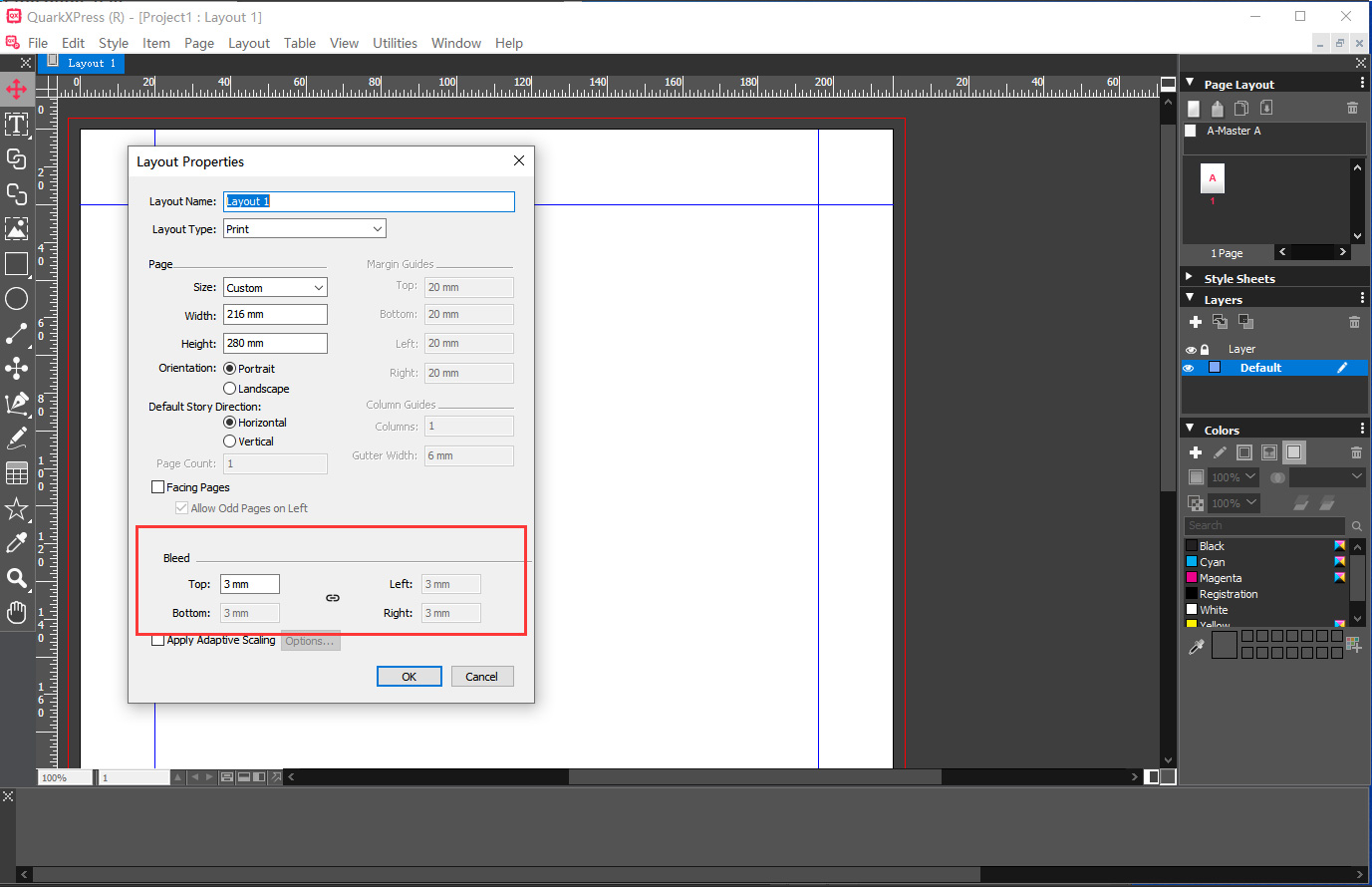The image size is (1372, 887).
Task: Add a new color with plus icon
Action: pyautogui.click(x=1196, y=452)
